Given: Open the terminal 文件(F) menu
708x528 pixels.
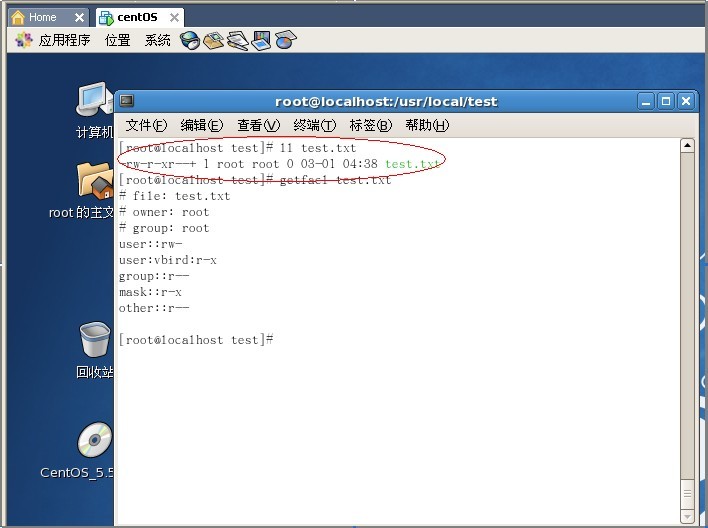Looking at the screenshot, I should (146, 125).
